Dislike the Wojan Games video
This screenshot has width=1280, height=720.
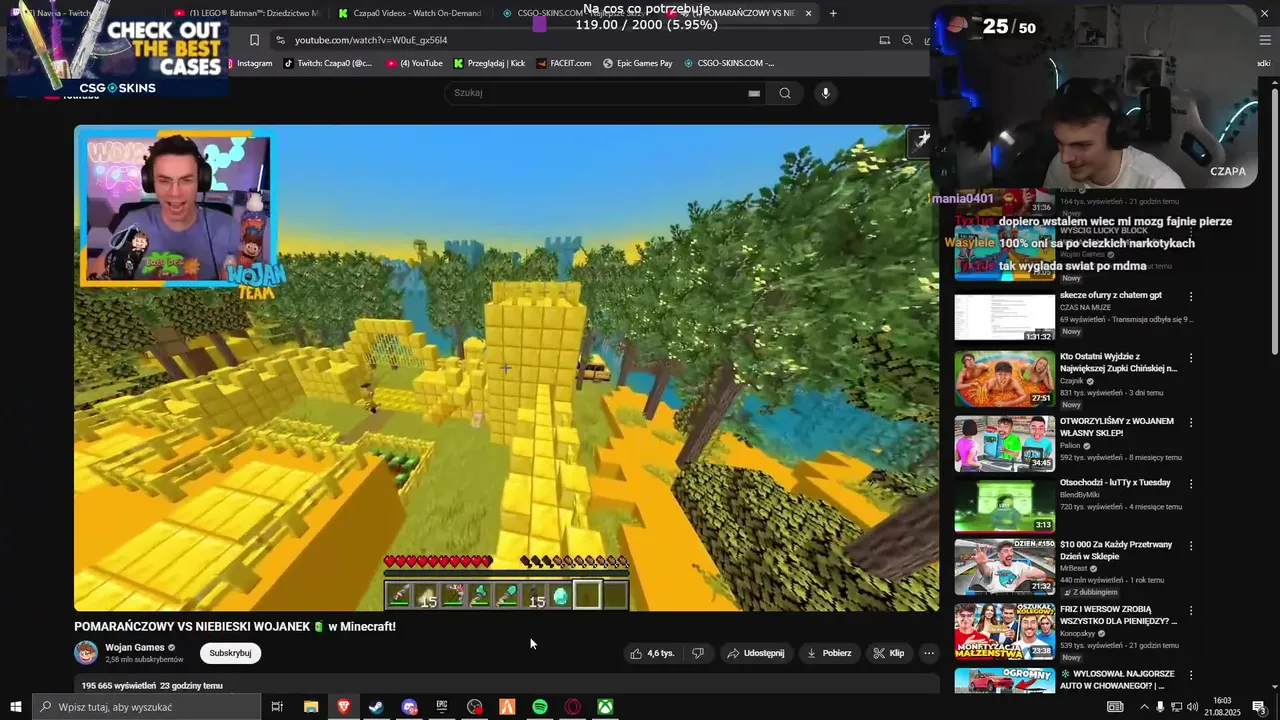(x=698, y=653)
